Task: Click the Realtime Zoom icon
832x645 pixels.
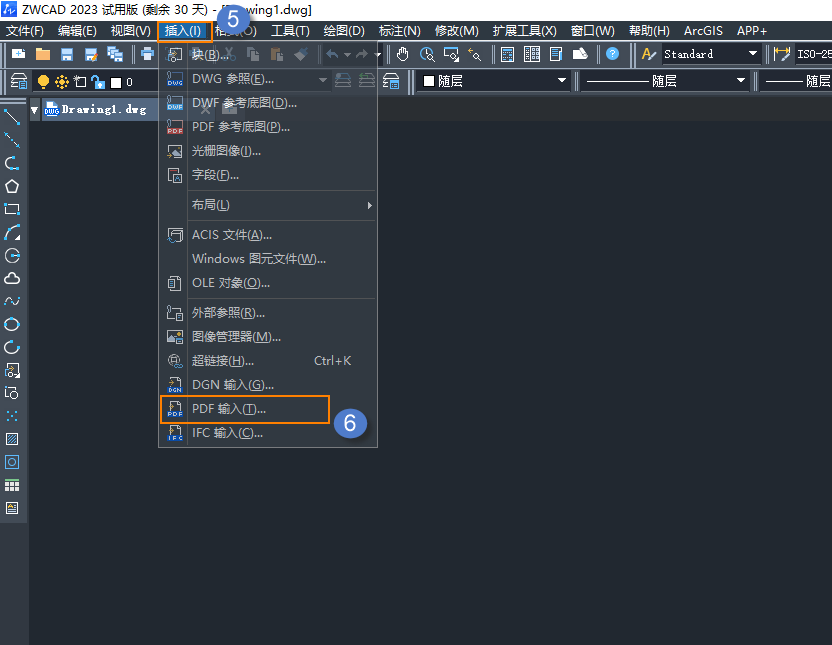Action: coord(427,54)
